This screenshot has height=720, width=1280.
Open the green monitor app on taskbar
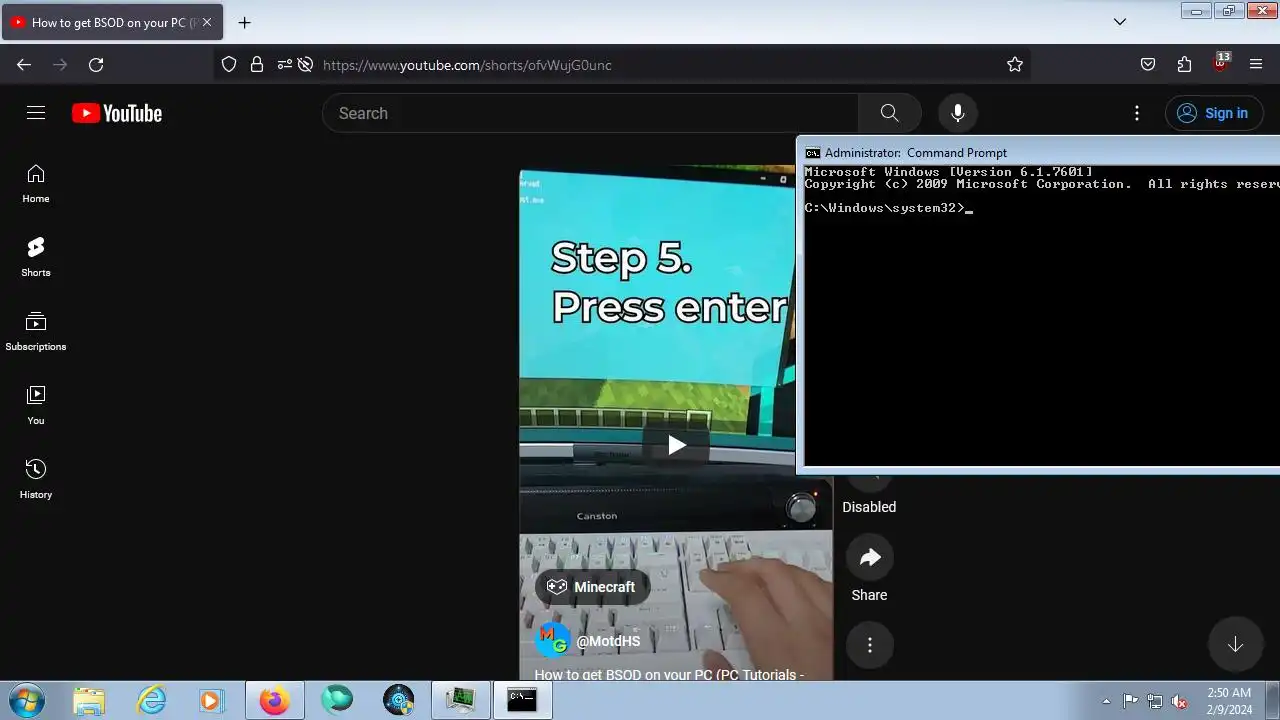(x=460, y=700)
